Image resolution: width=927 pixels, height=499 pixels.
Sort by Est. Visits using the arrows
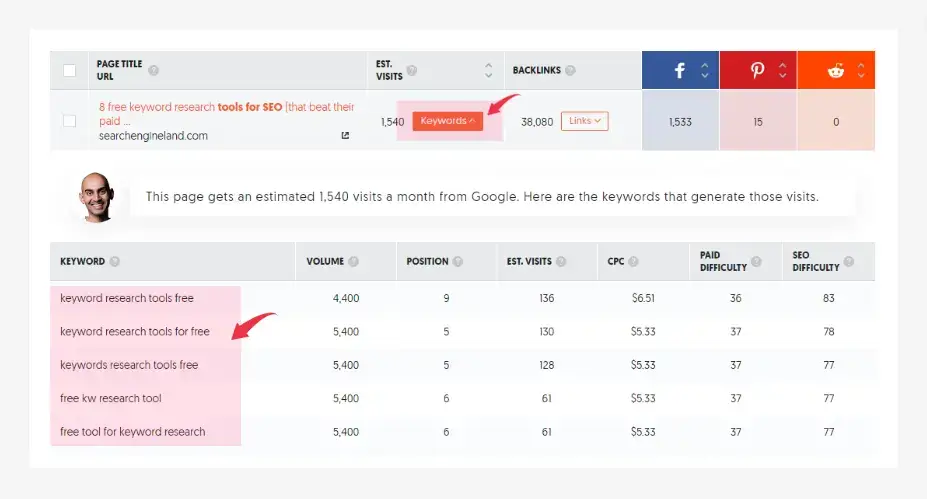tap(488, 71)
